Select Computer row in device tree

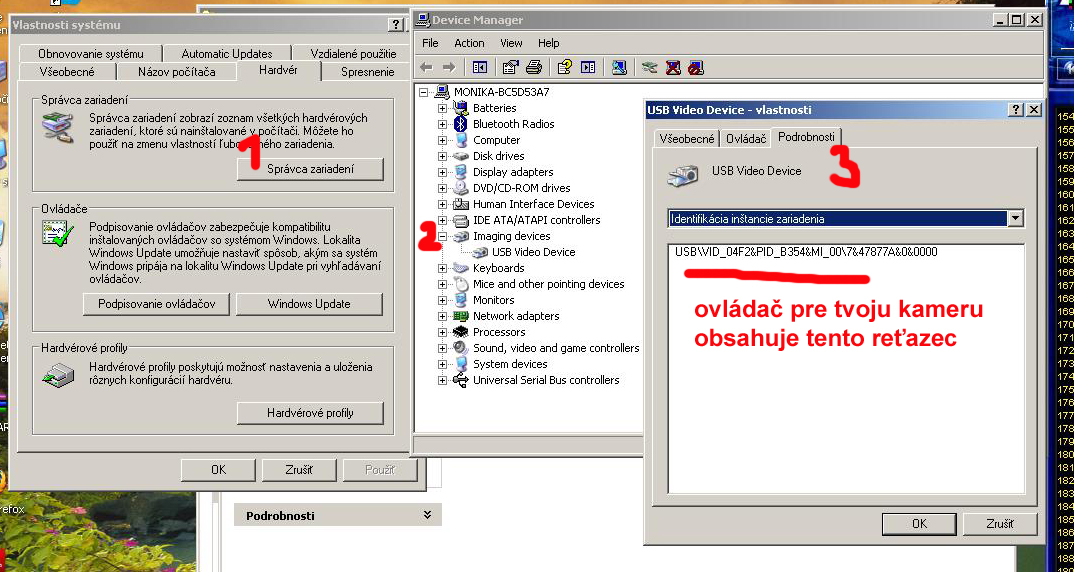497,140
